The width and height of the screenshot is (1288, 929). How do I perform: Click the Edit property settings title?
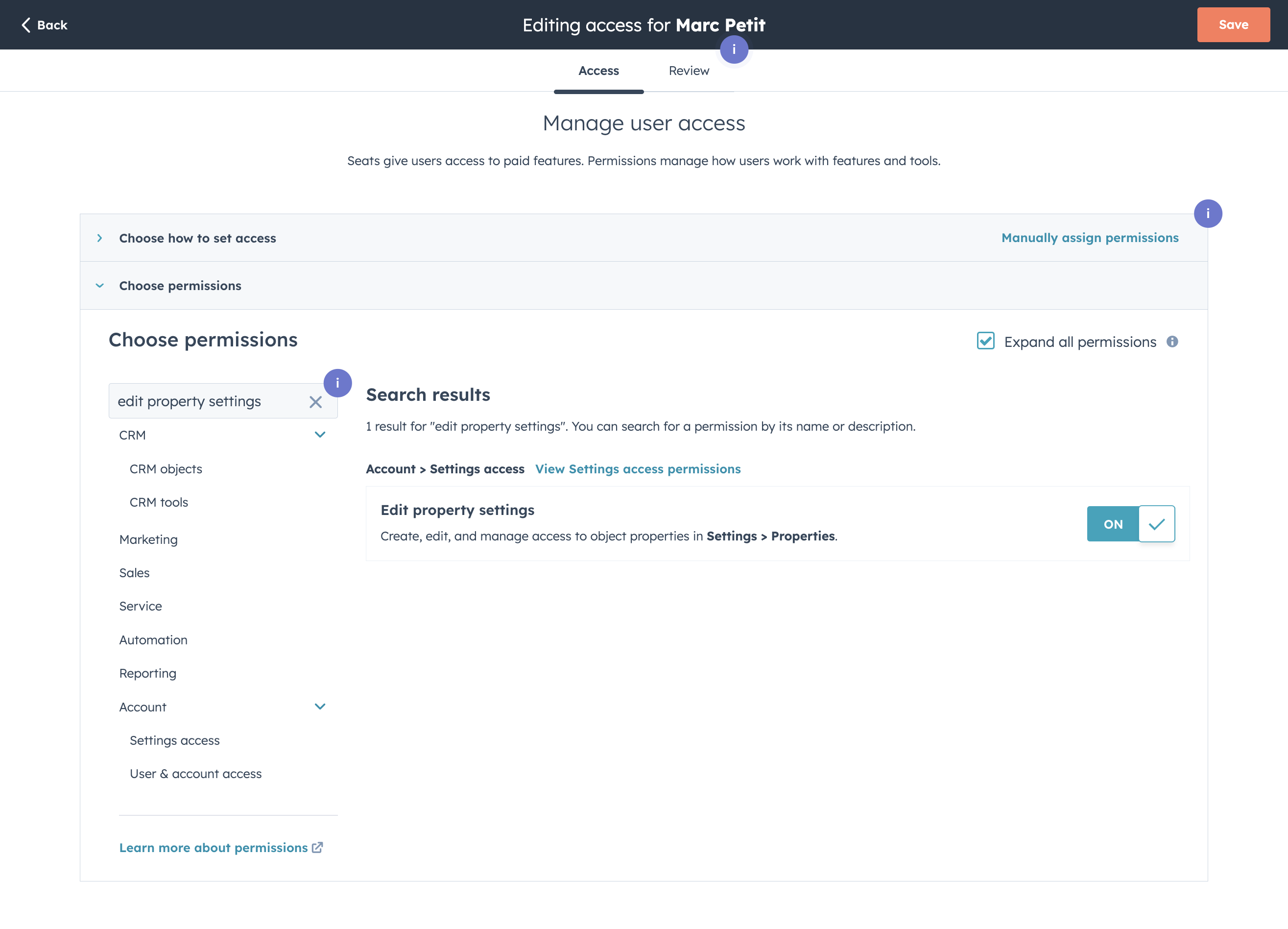coord(457,510)
